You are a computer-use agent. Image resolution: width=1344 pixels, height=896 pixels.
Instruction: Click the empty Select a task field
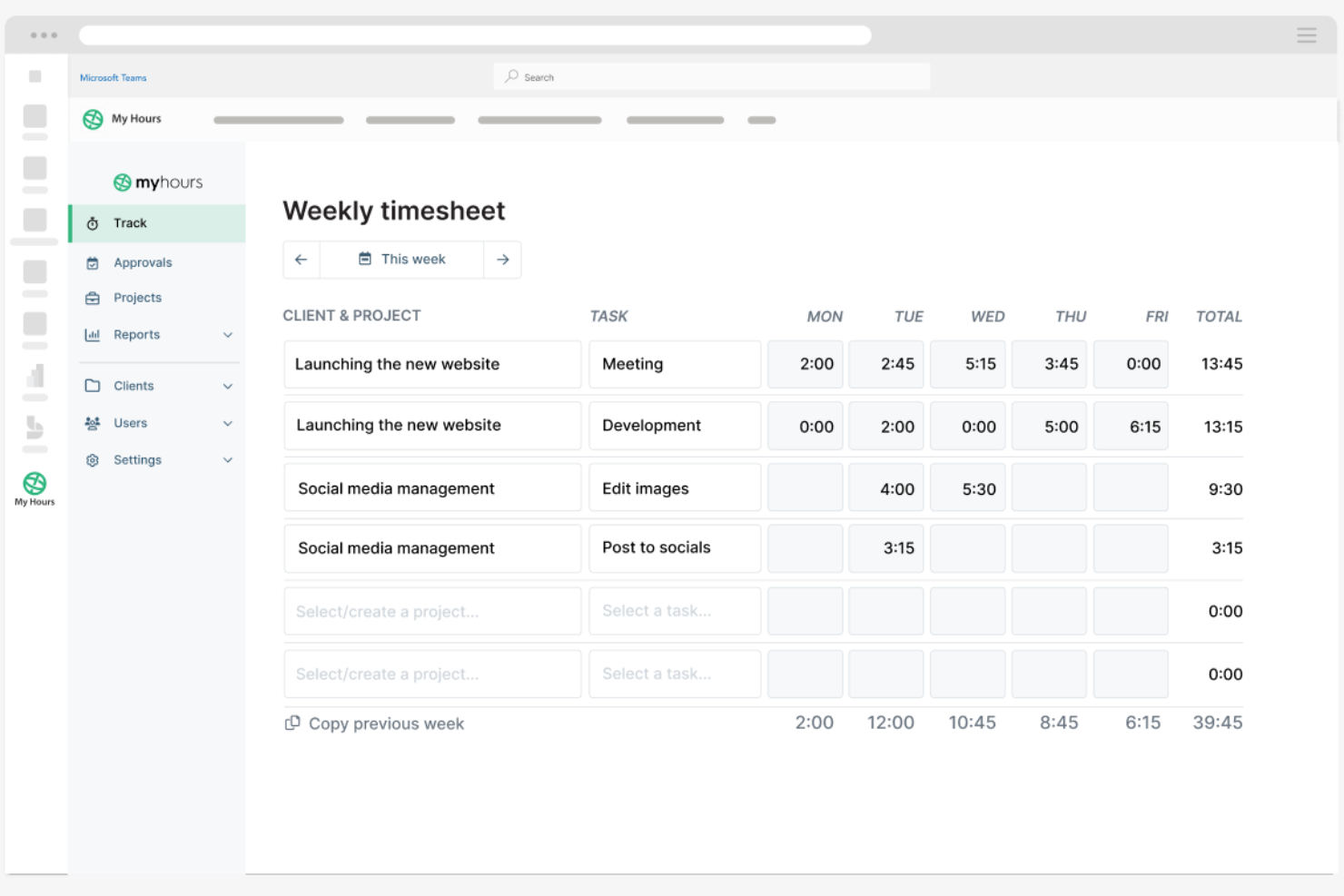click(674, 611)
